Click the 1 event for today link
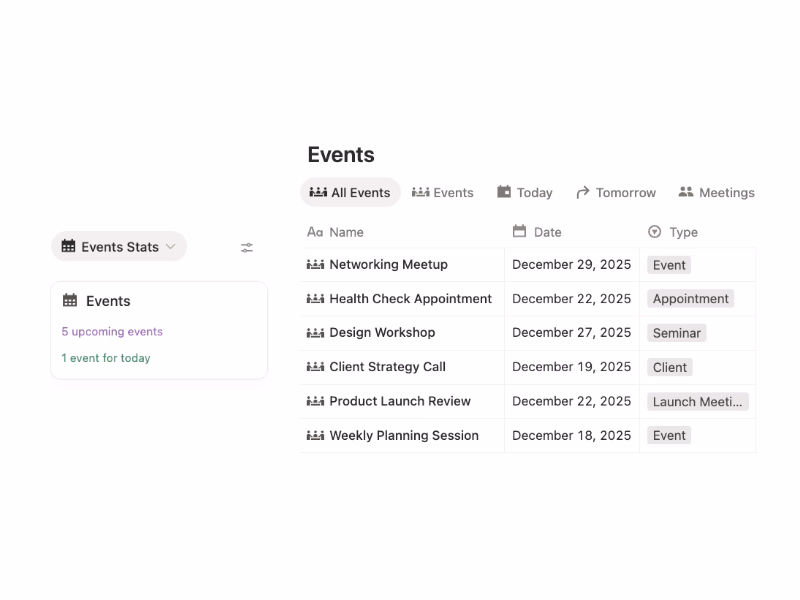800x600 pixels. click(x=107, y=358)
